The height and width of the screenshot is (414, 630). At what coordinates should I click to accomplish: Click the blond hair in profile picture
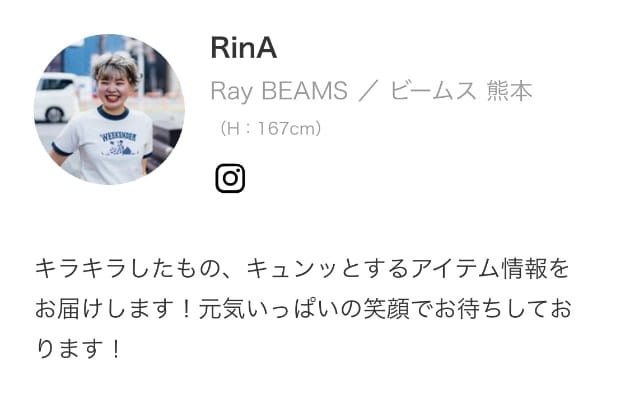117,66
